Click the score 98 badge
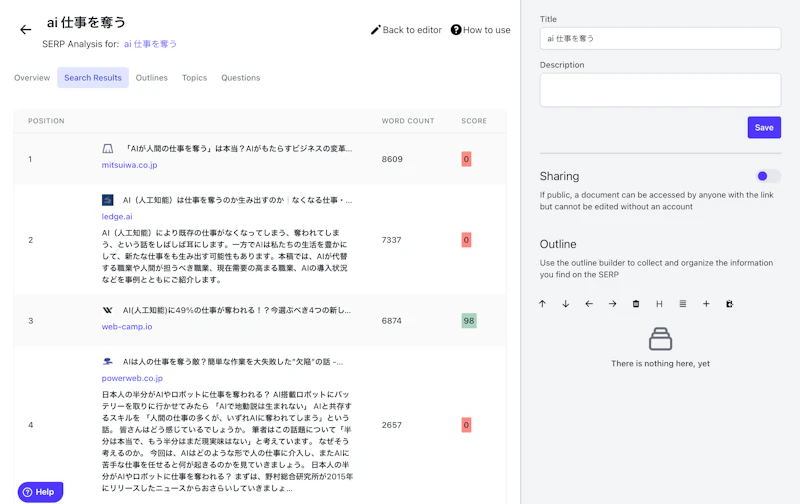Screen dimensions: 800x504 point(469,321)
